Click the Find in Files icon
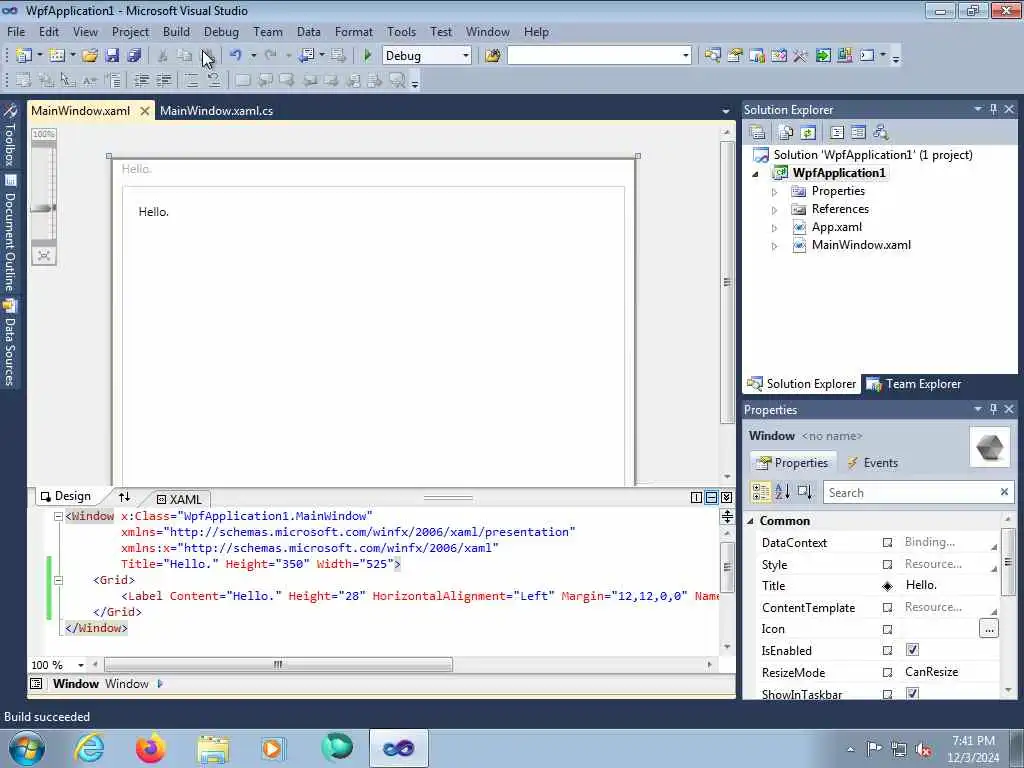 [x=492, y=56]
